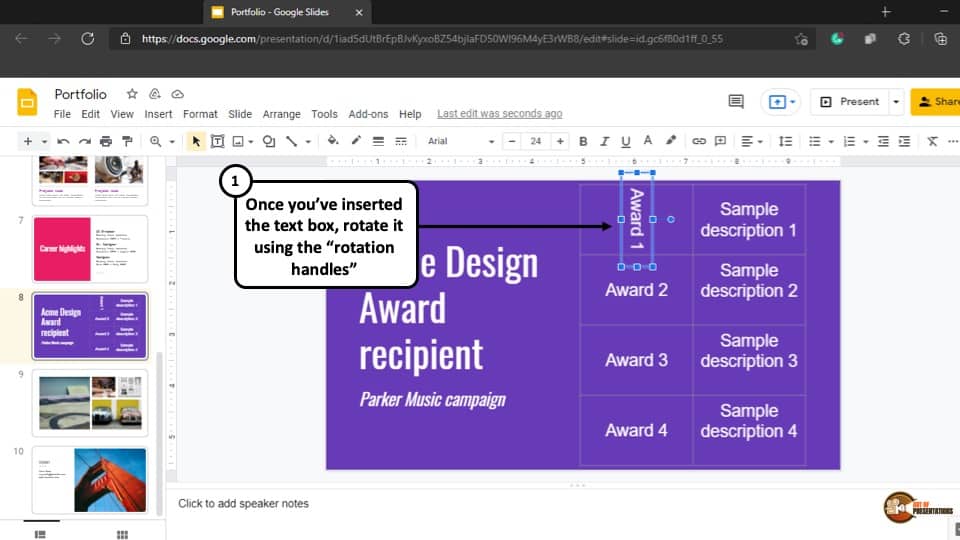Open the zoom magnifier tool
This screenshot has height=540, width=960.
[156, 141]
